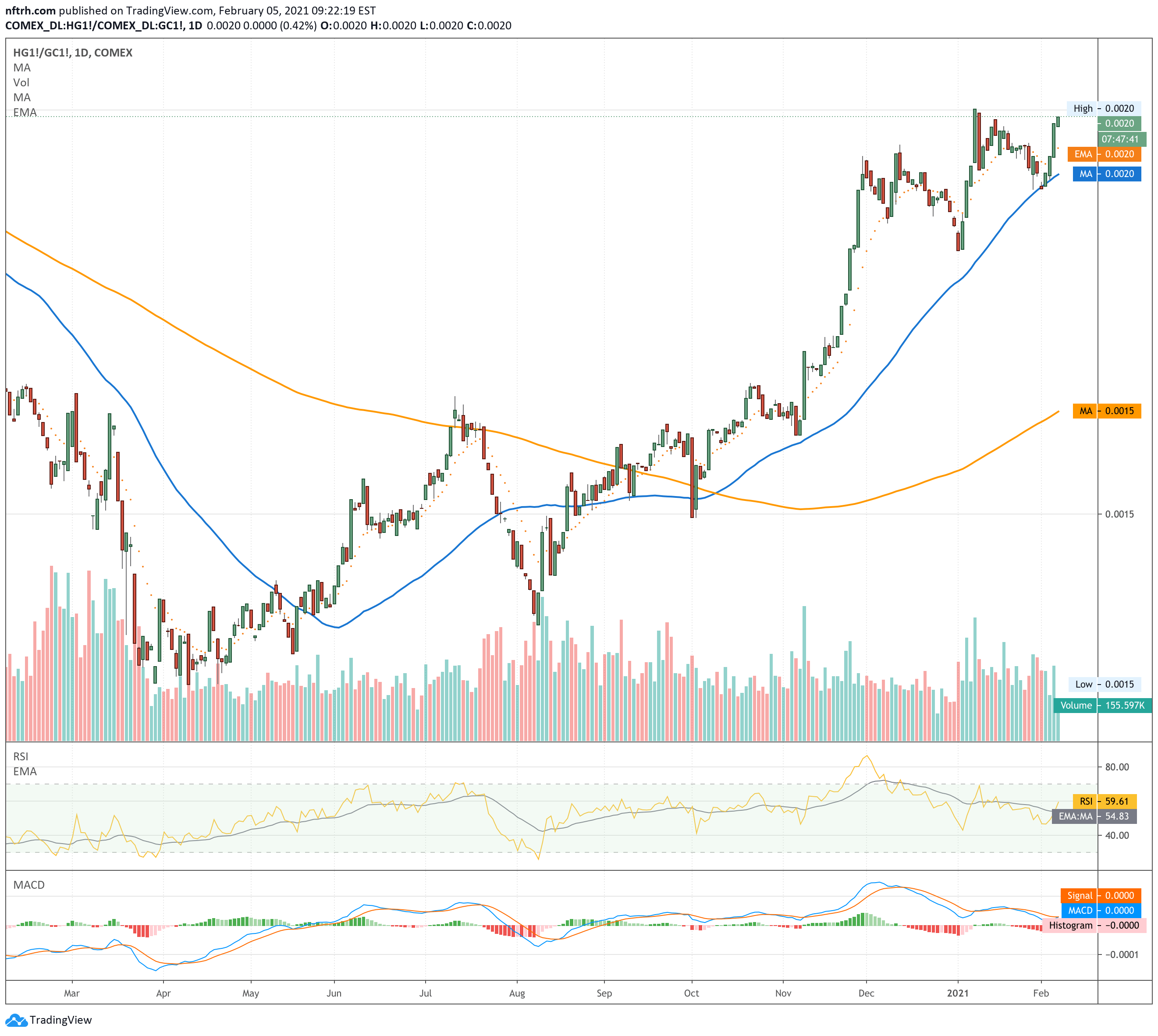Click the Feb label on the time axis

click(1041, 993)
